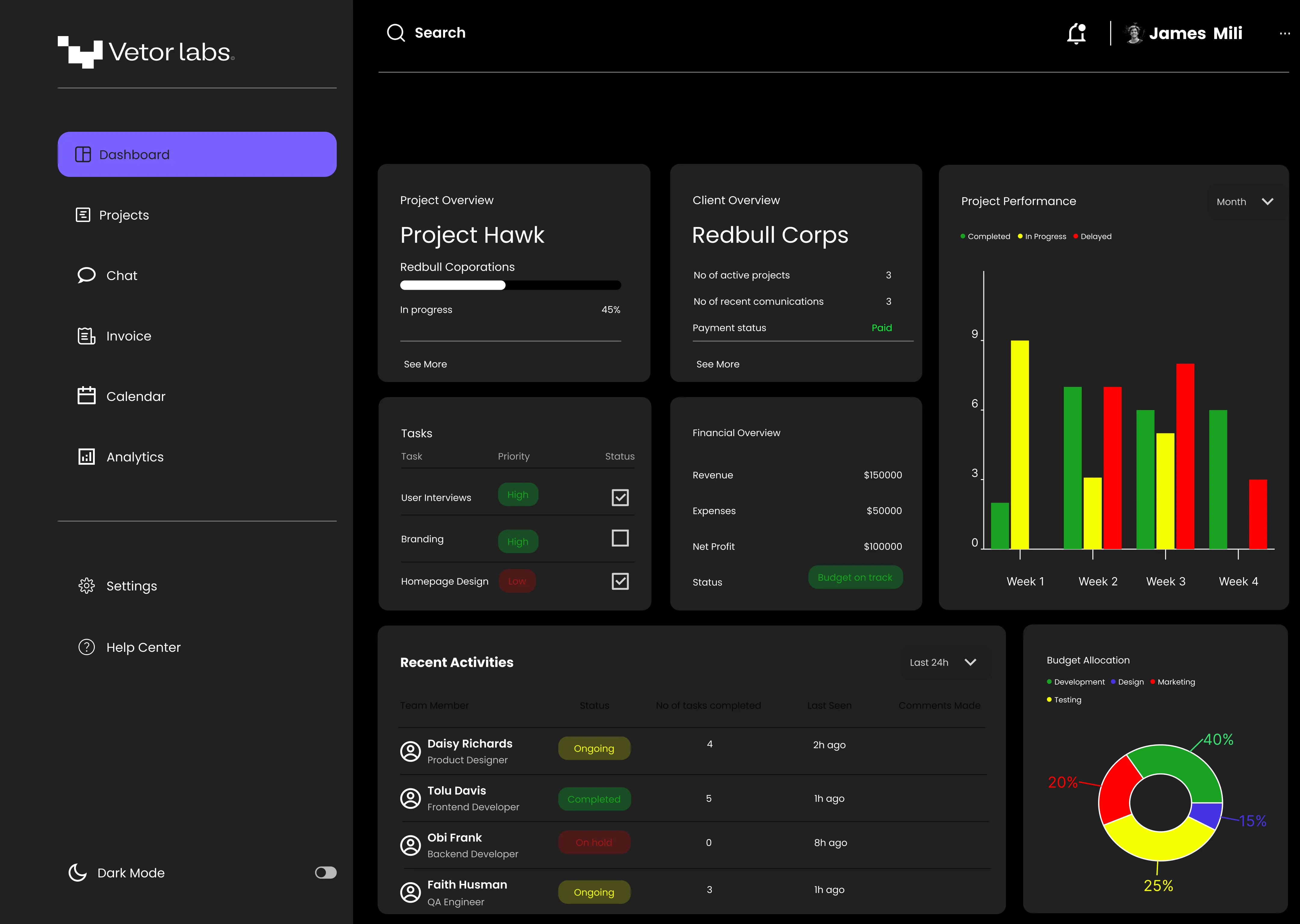
Task: Click the Settings gear icon
Action: (86, 585)
